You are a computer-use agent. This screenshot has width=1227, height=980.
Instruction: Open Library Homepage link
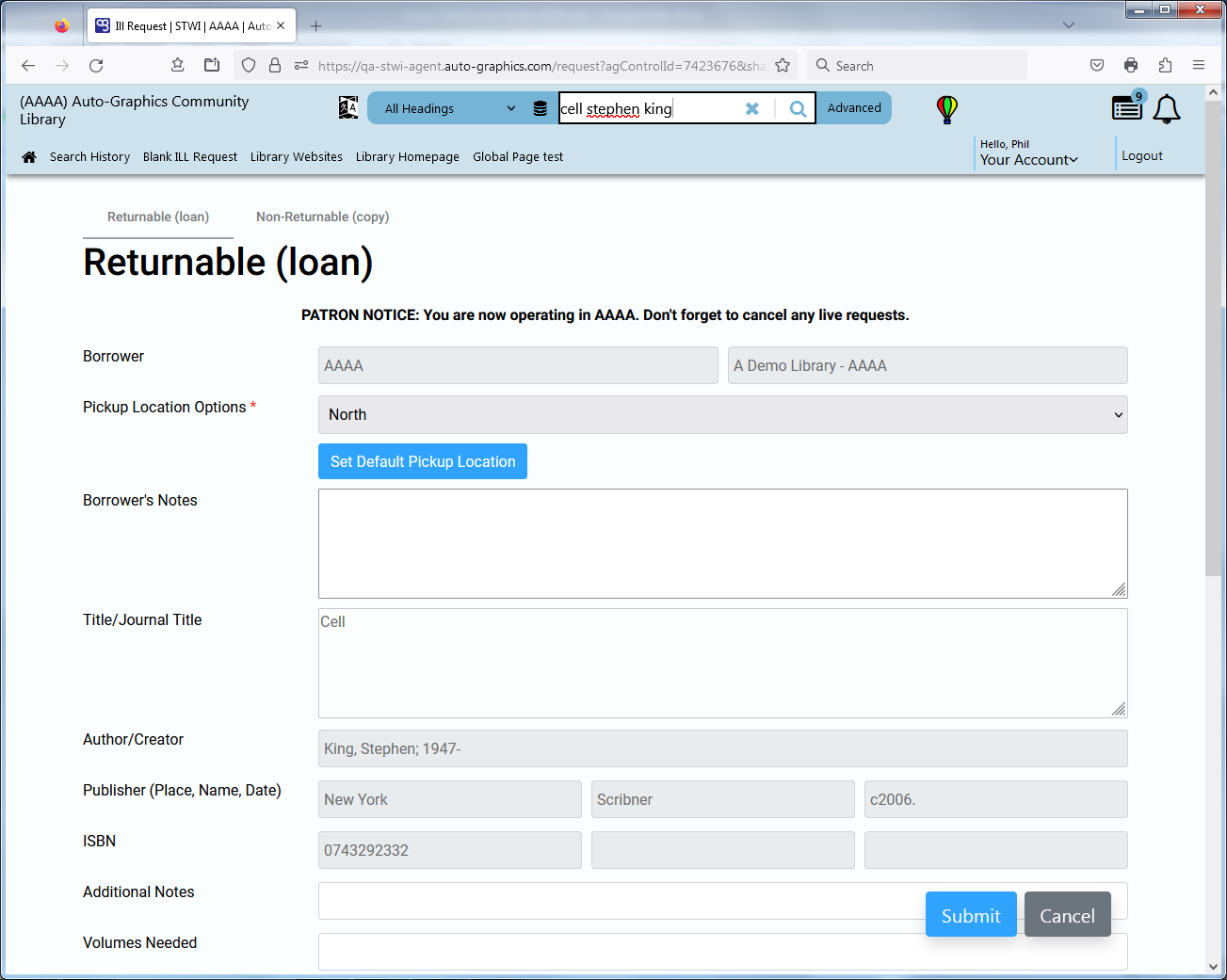point(408,157)
